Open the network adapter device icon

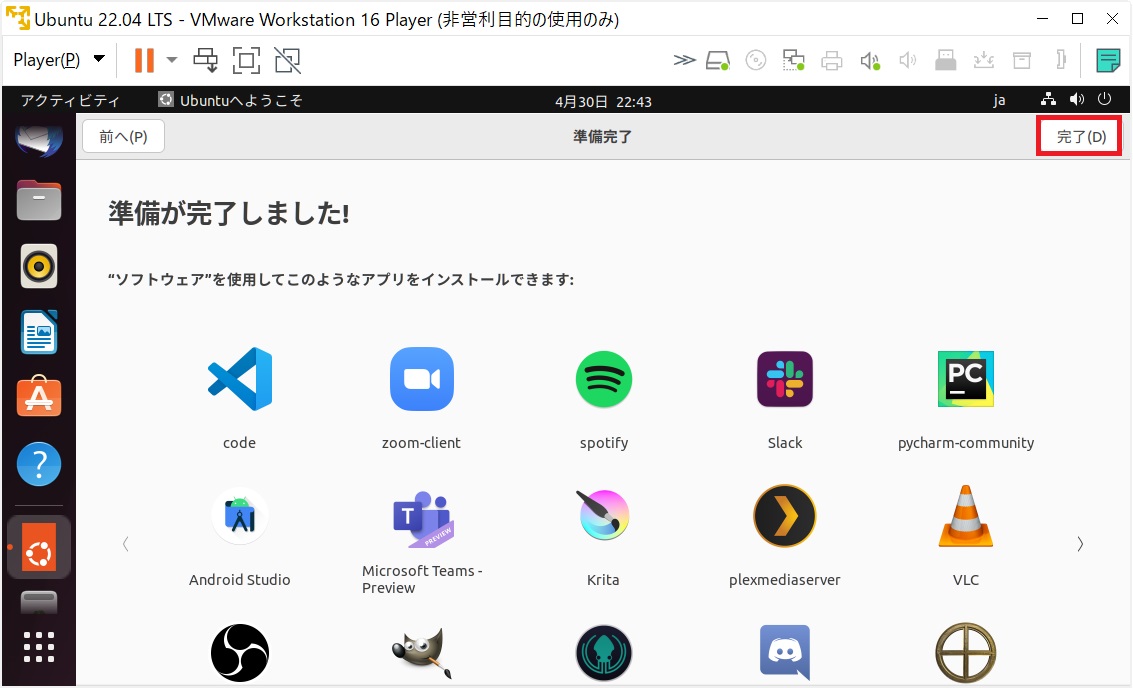793,60
